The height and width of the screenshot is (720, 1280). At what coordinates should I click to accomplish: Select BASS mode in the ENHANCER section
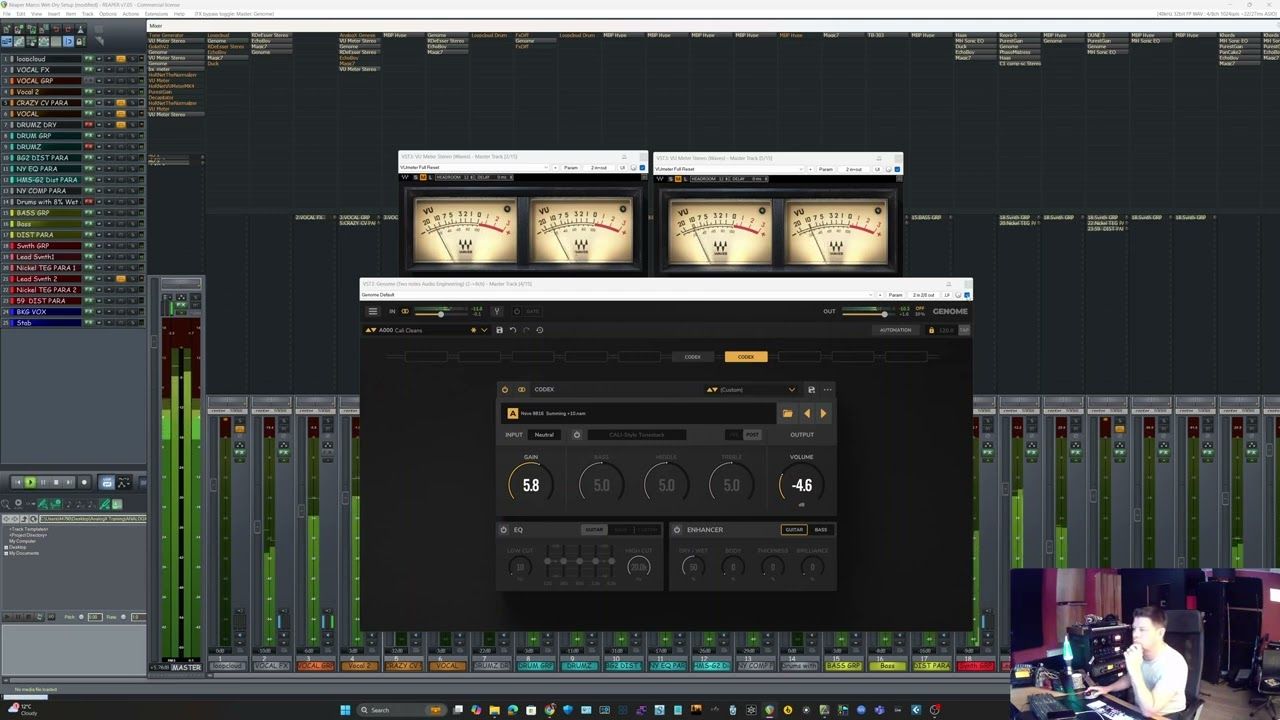pyautogui.click(x=821, y=530)
